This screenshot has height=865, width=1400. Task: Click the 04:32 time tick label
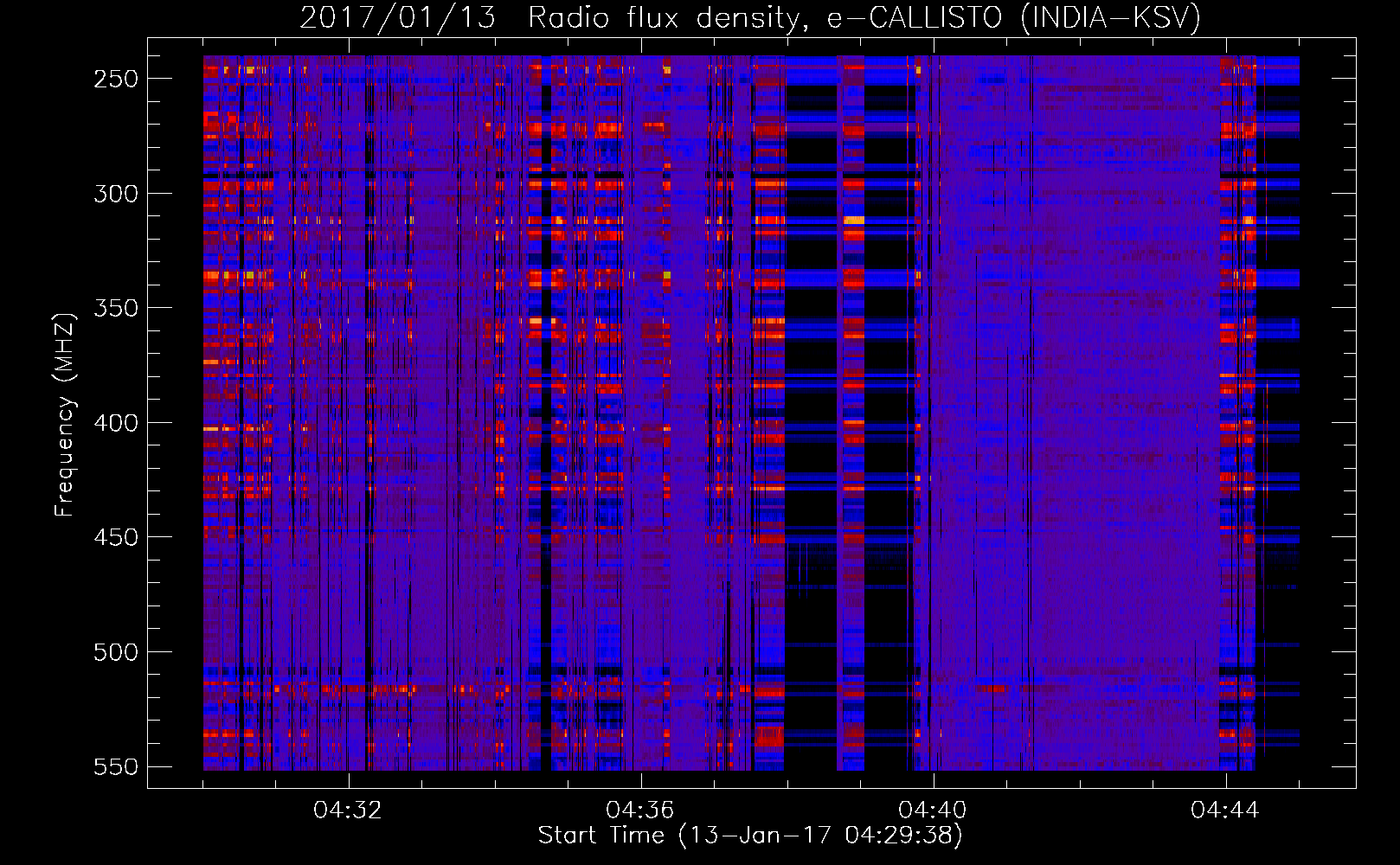348,811
